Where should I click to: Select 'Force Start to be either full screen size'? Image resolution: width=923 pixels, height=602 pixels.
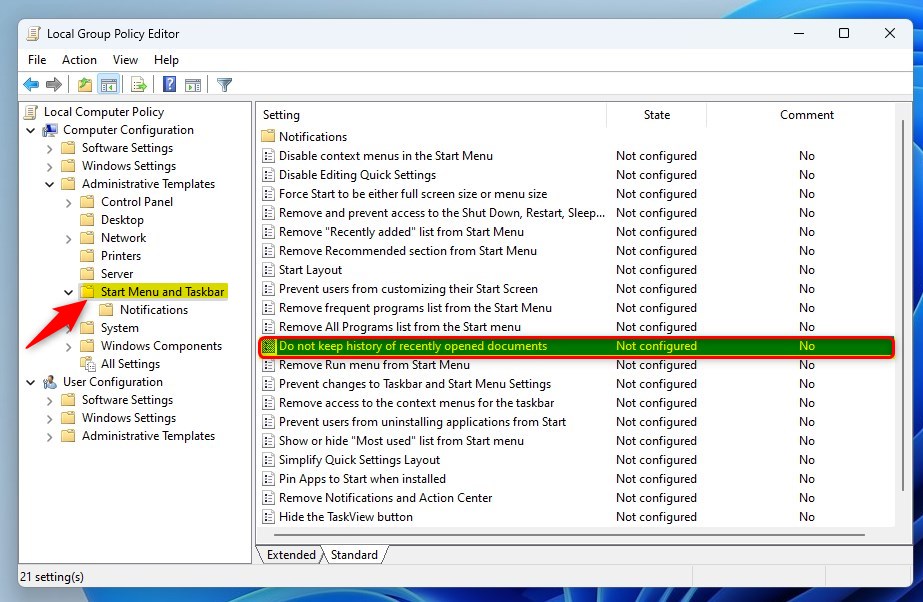pos(413,194)
